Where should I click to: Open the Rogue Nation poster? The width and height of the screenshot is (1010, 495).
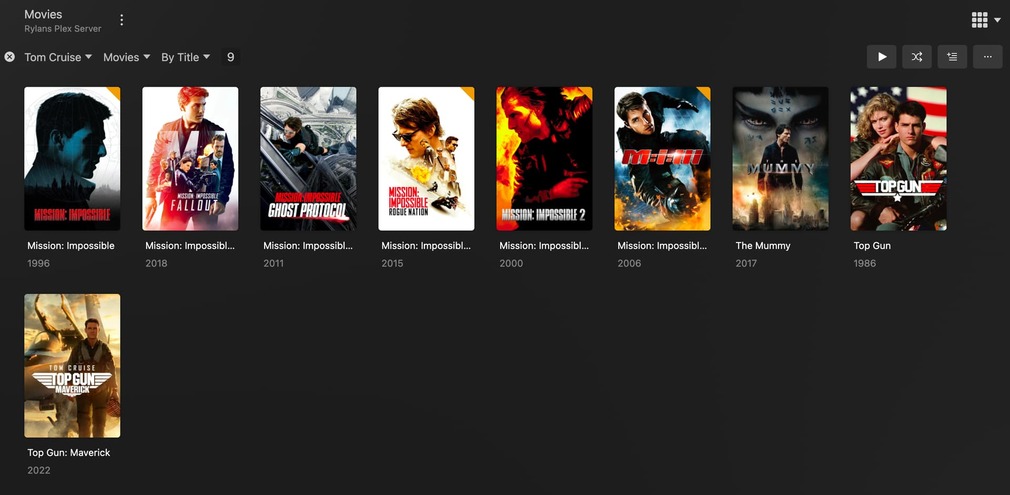click(x=426, y=159)
